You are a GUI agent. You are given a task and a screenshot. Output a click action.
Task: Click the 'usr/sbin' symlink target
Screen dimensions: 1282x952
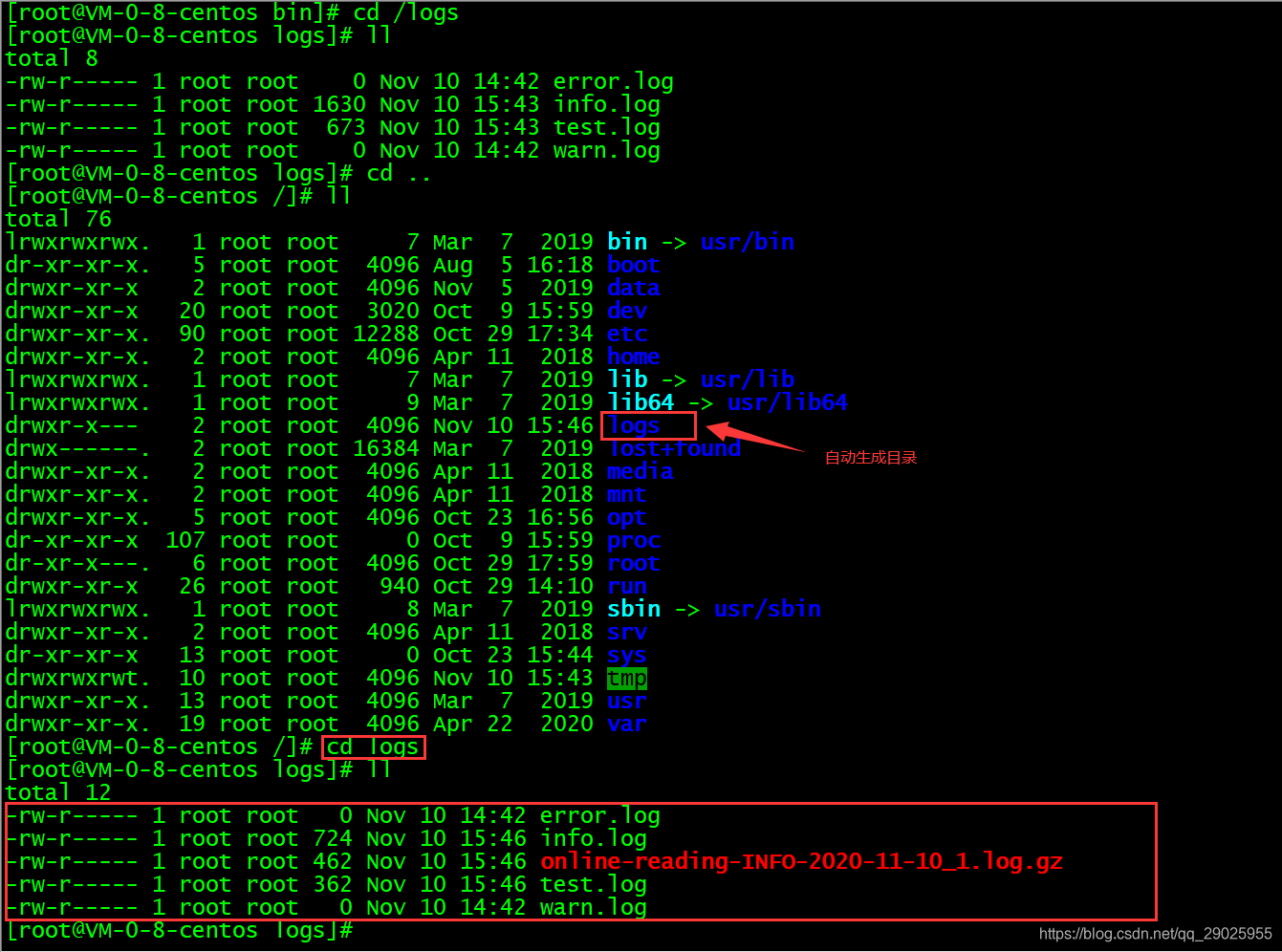click(768, 610)
